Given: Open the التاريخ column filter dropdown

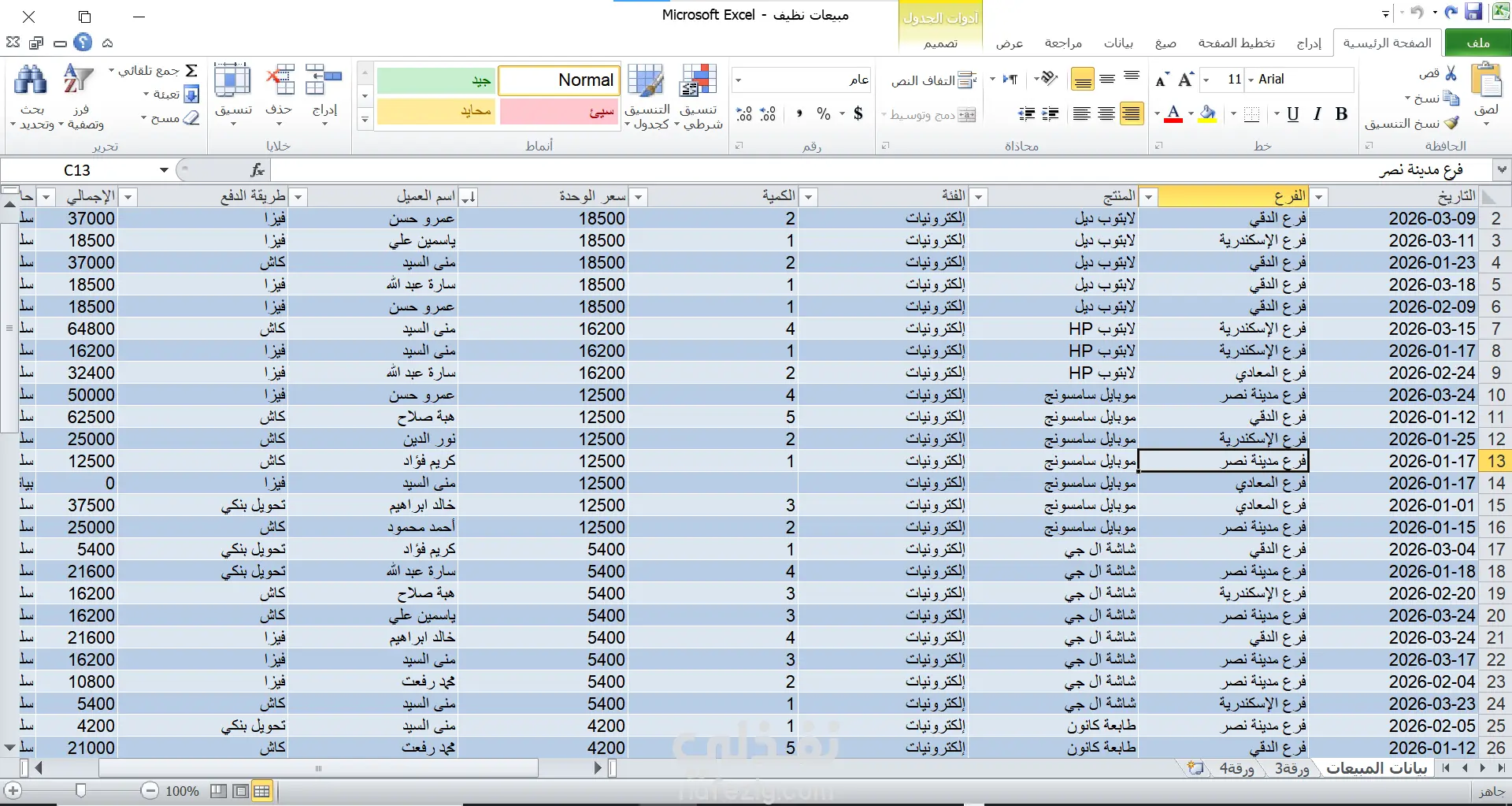Looking at the screenshot, I should coord(1319,197).
